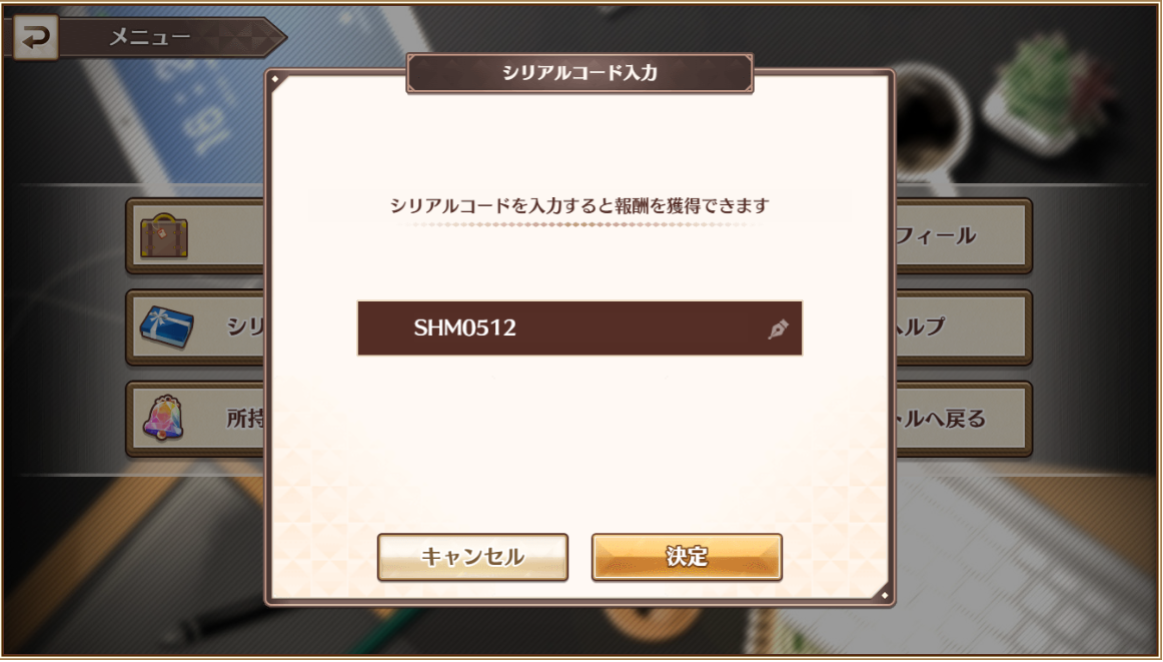Open the partially hidden フィール profile button
Viewport: 1163px width, 662px height.
coord(963,236)
